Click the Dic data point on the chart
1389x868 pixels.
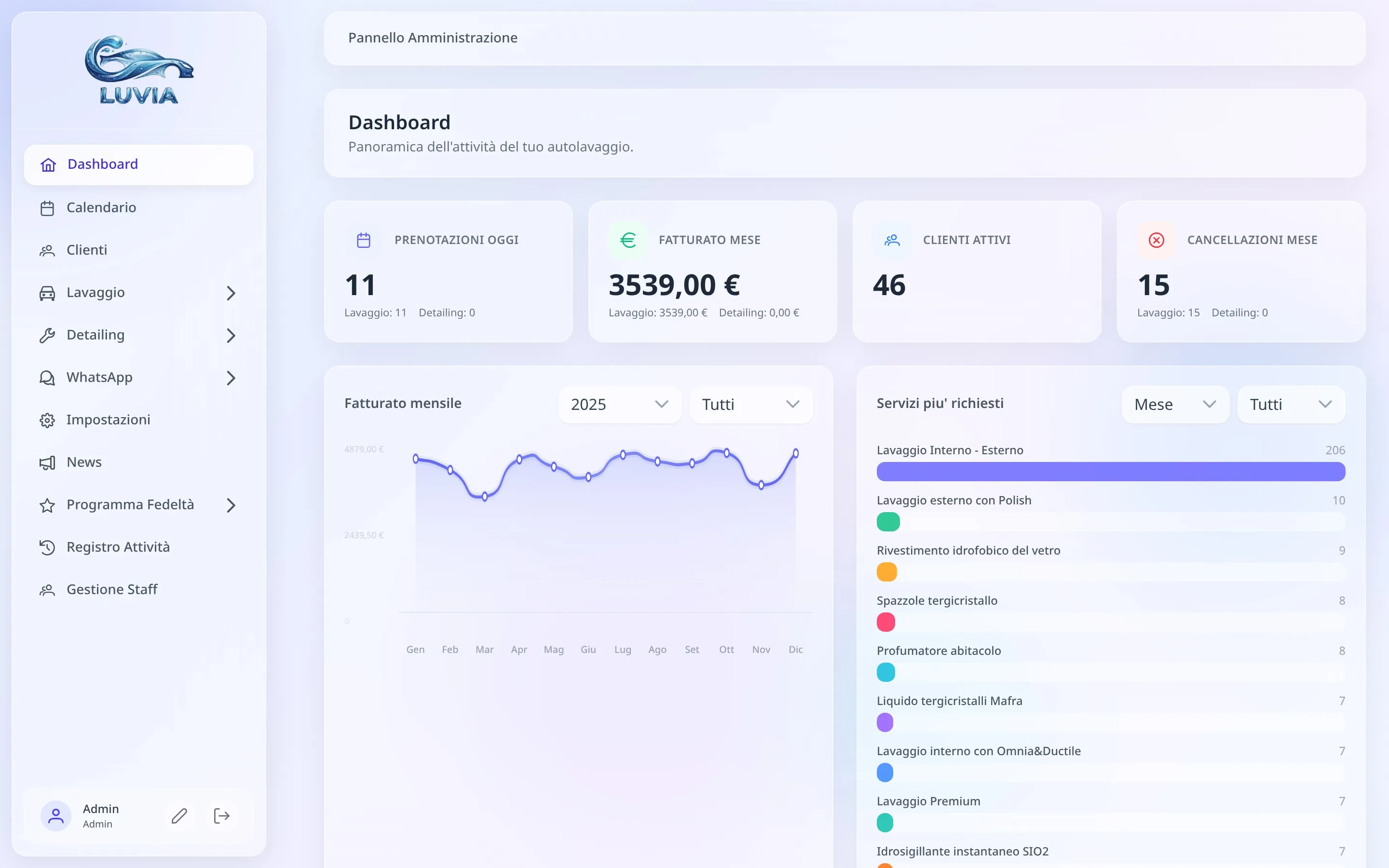pos(795,453)
